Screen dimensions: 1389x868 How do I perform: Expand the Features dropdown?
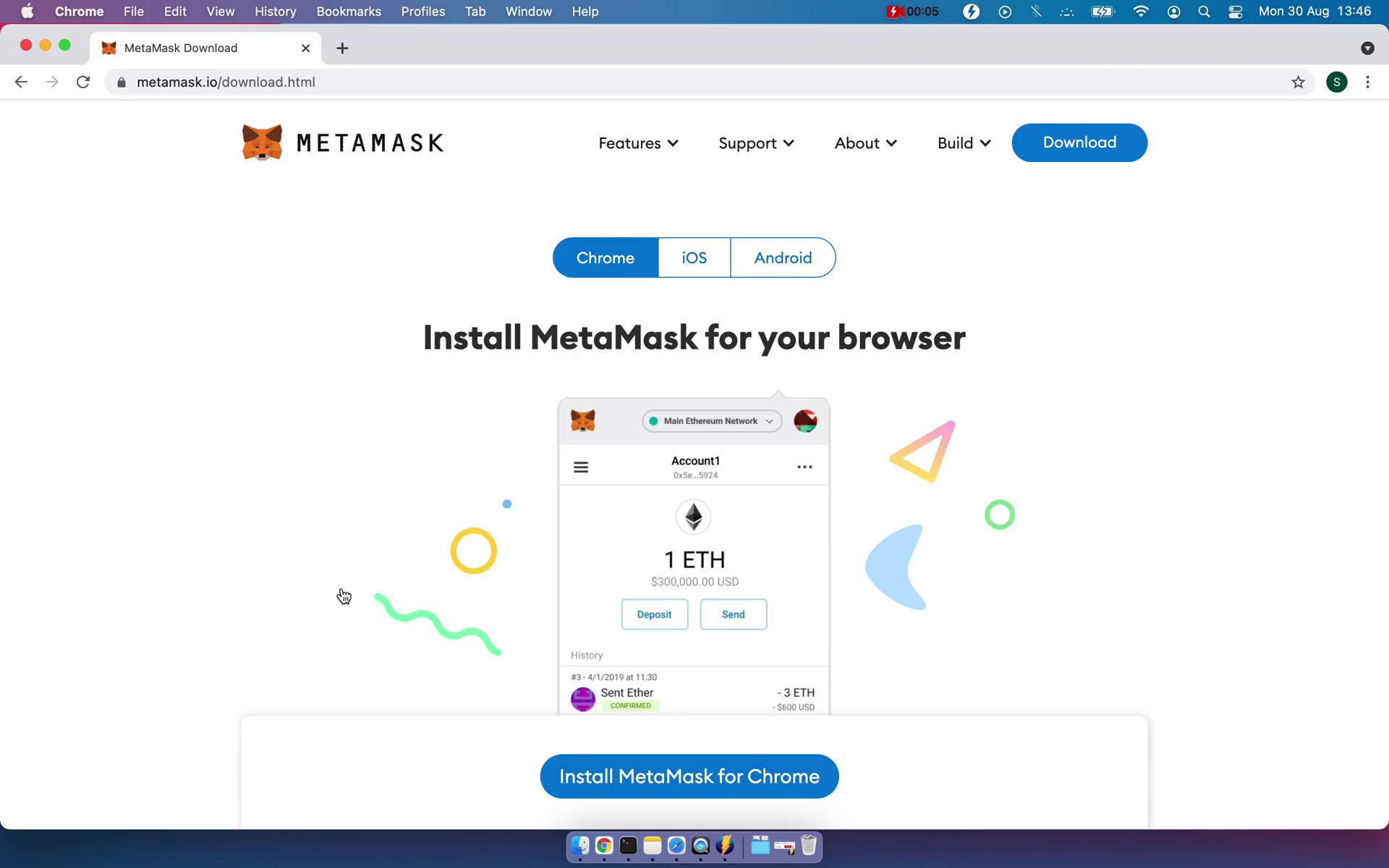[637, 142]
